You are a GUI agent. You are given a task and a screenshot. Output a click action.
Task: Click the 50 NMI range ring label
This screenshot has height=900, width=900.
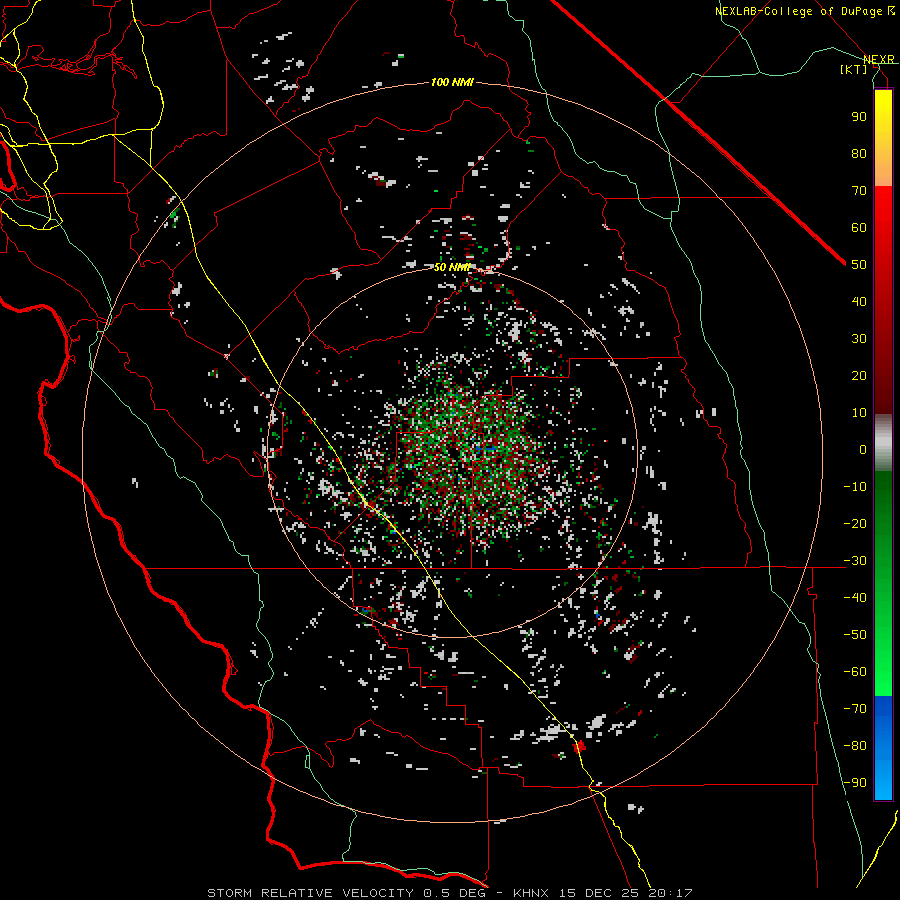(452, 267)
